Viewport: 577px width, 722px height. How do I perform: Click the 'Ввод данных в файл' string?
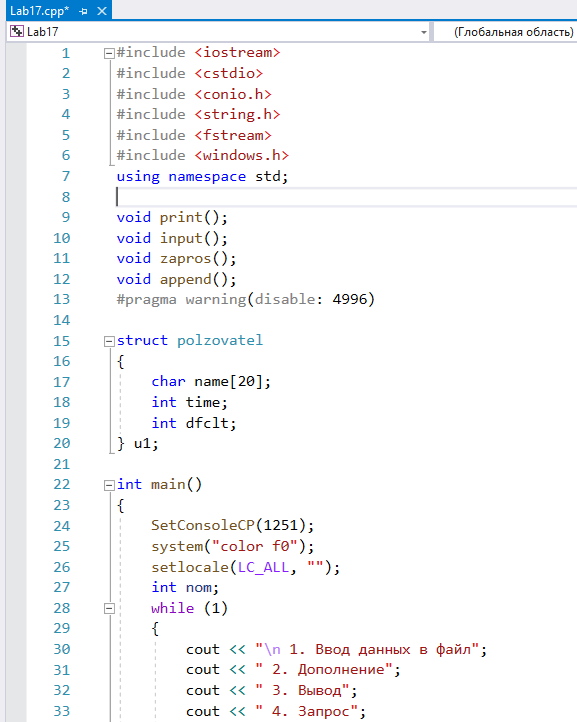394,650
